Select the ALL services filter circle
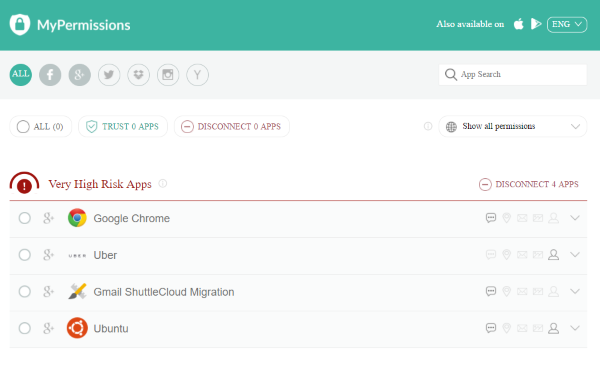This screenshot has height=365, width=600. tap(21, 75)
